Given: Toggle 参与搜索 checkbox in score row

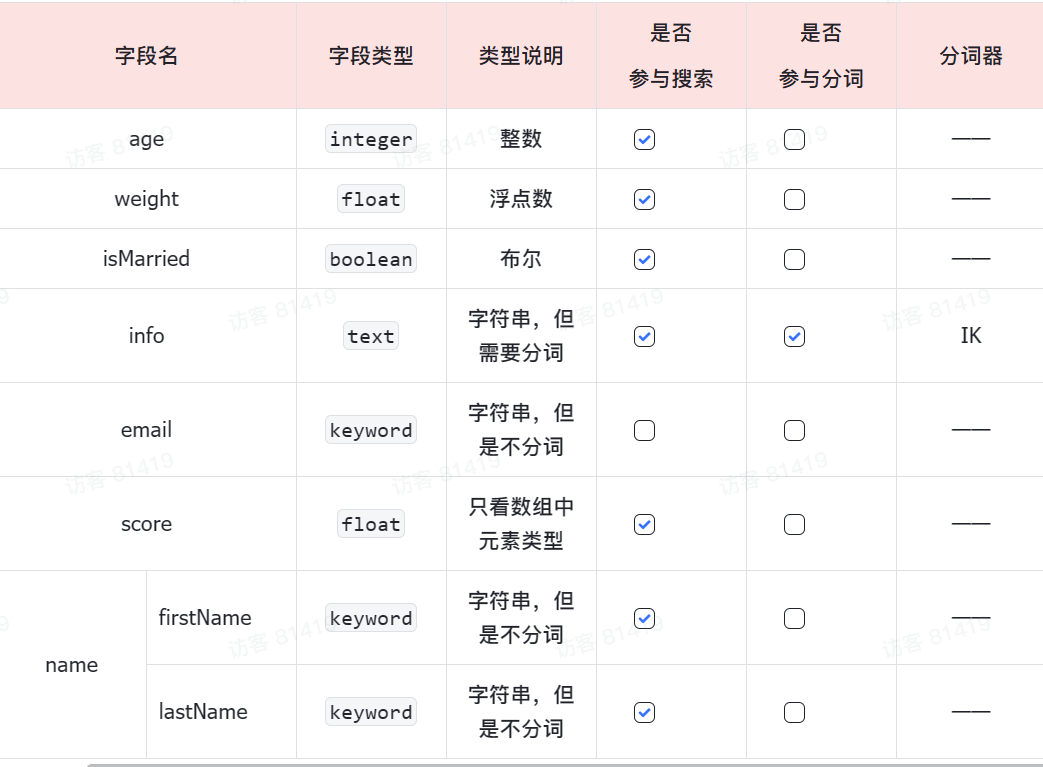Looking at the screenshot, I should pyautogui.click(x=645, y=525).
